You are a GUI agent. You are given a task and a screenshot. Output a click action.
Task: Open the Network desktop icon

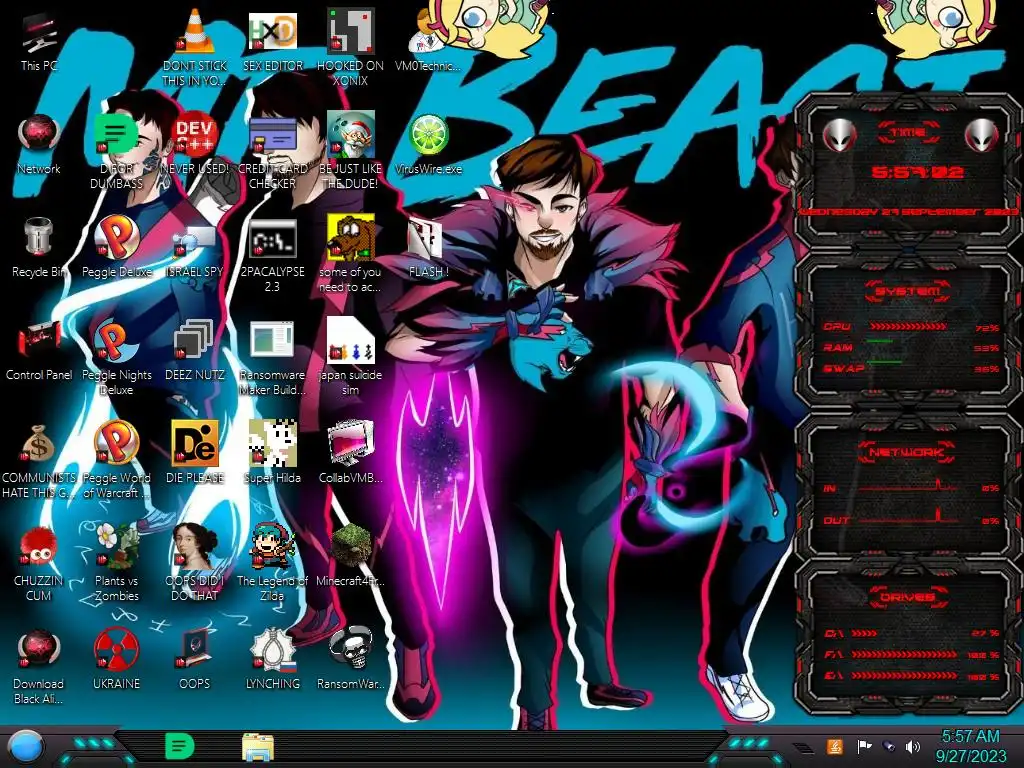[39, 145]
